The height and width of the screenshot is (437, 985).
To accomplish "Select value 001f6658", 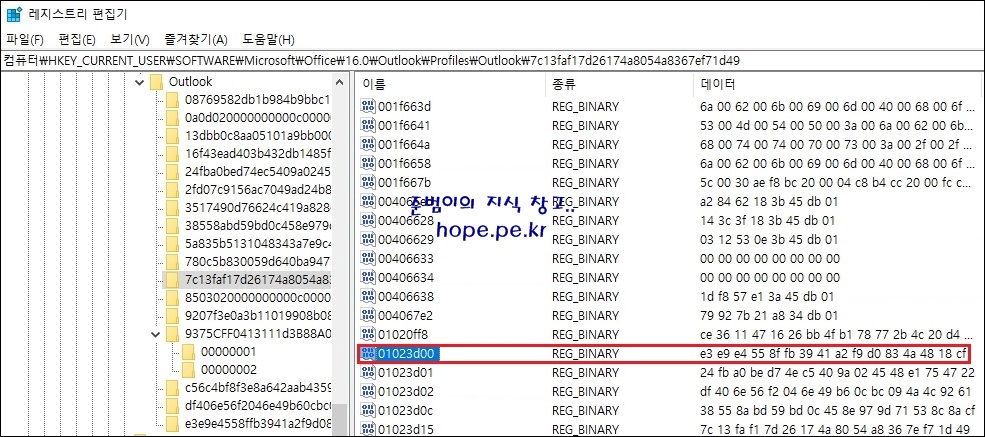I will coord(404,164).
